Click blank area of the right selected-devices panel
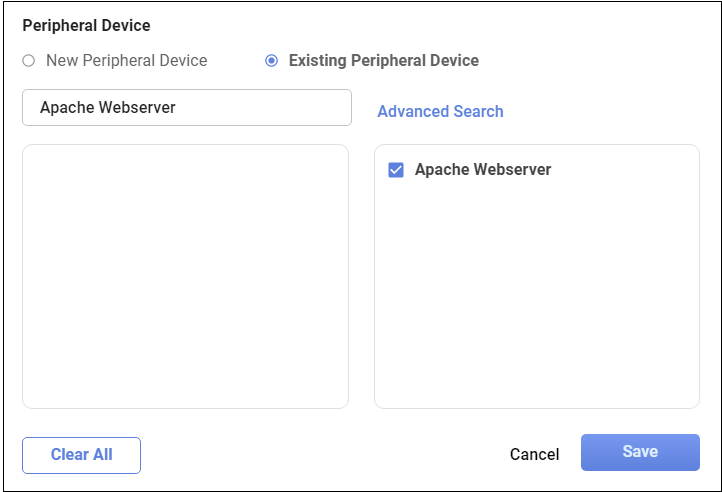Image resolution: width=722 pixels, height=492 pixels. point(536,300)
